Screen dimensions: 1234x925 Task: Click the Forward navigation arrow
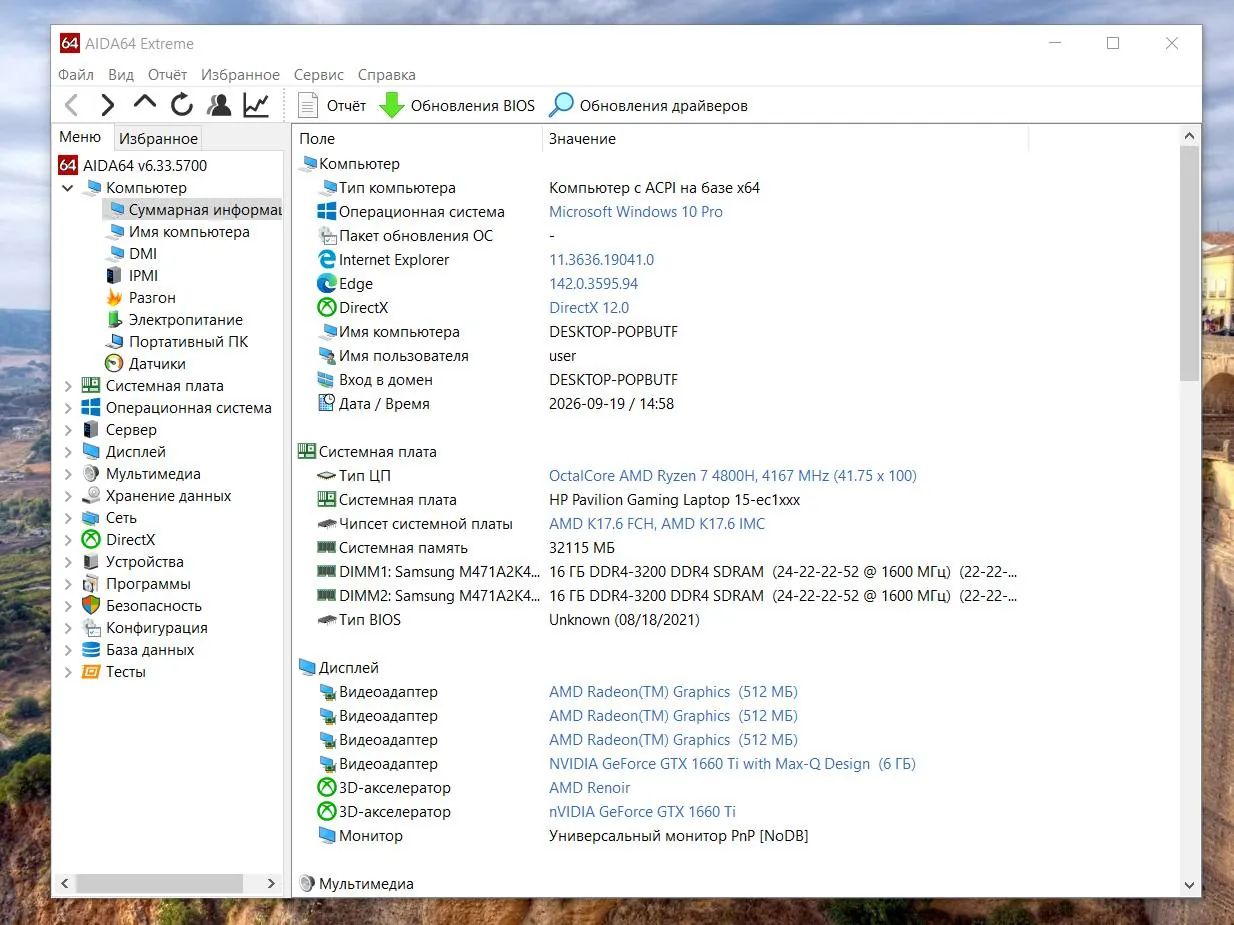pyautogui.click(x=108, y=105)
